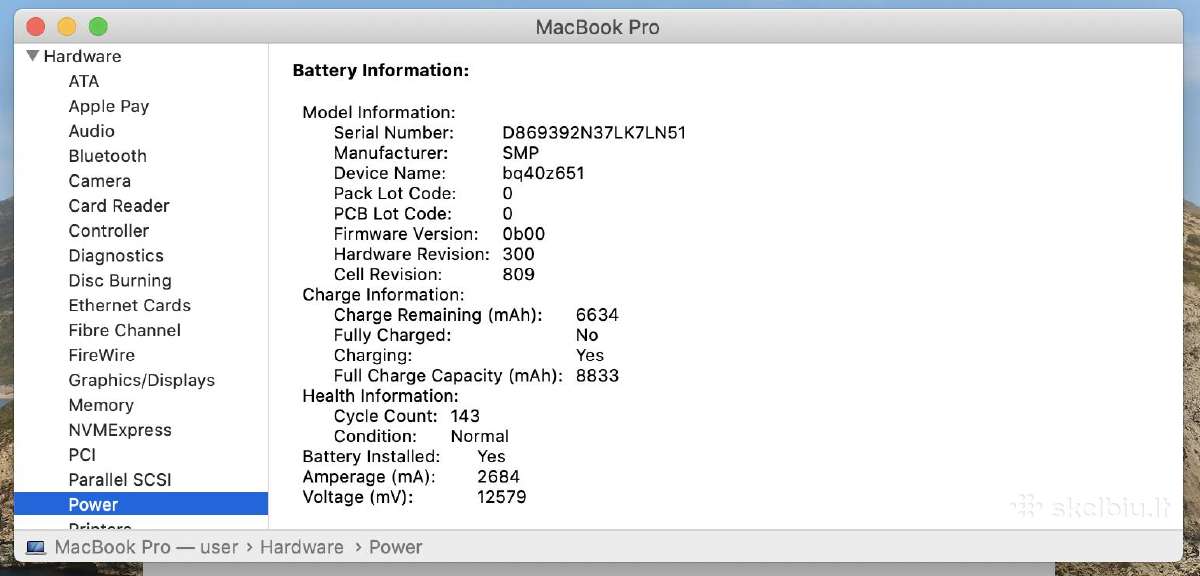Image resolution: width=1200 pixels, height=576 pixels.
Task: Click the 'Model Information:' label
Action: pyautogui.click(x=379, y=113)
